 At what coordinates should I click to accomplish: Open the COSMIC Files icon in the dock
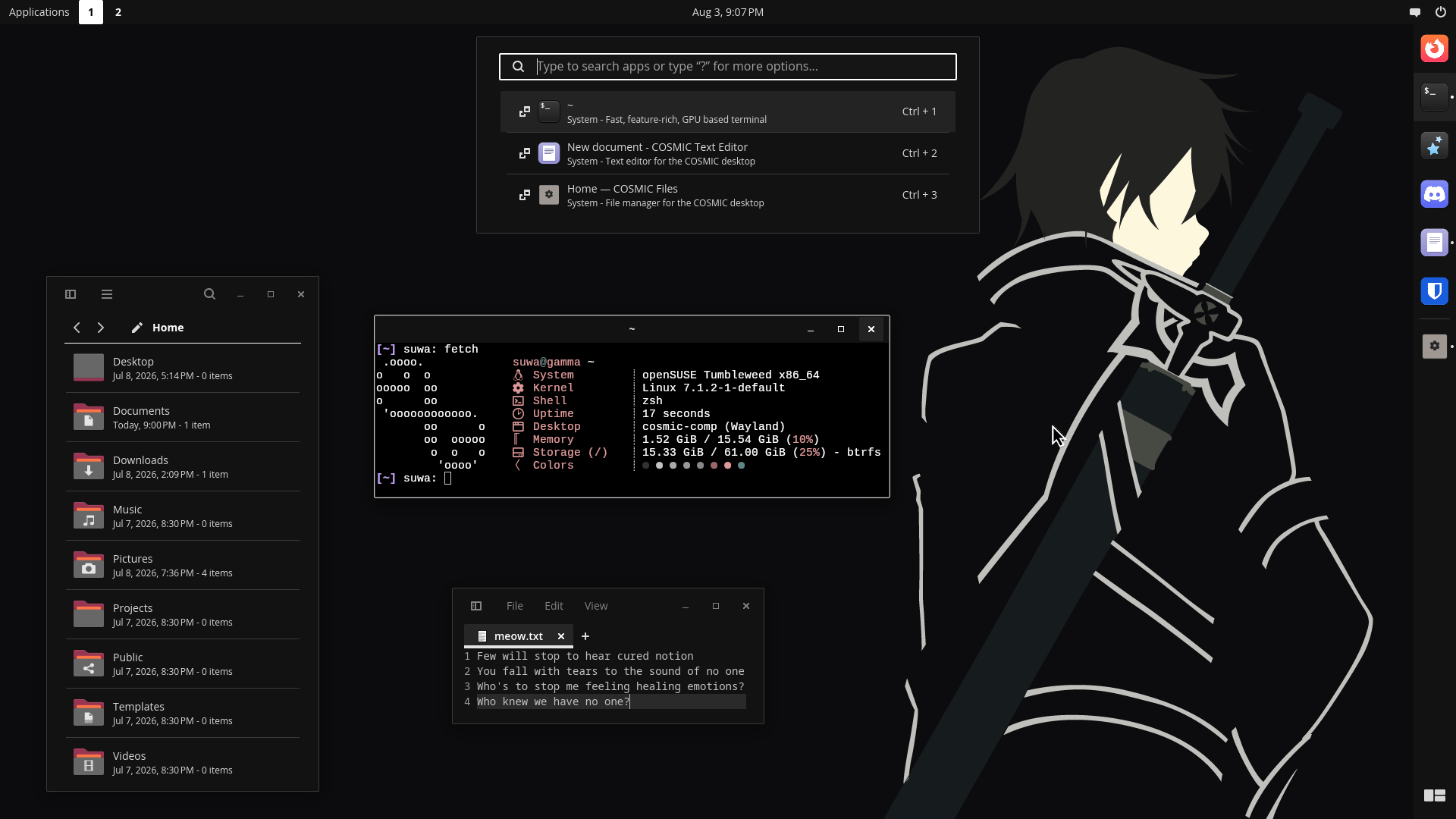click(x=1434, y=346)
